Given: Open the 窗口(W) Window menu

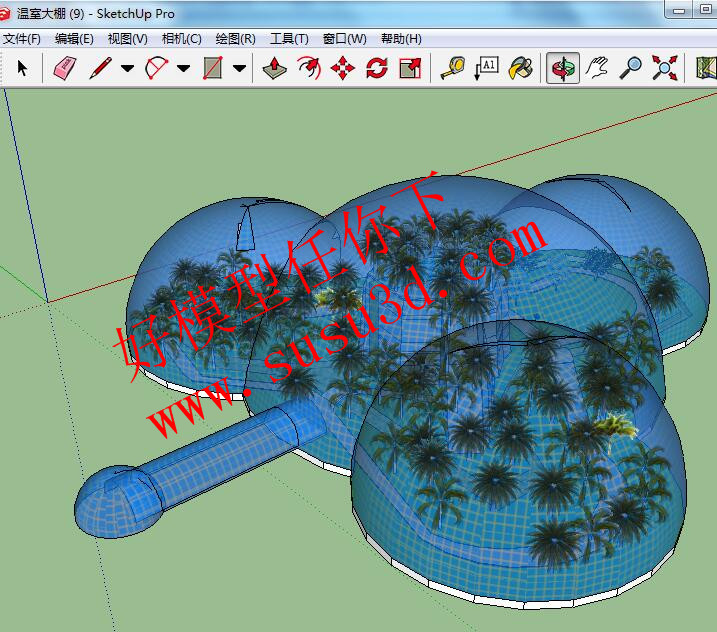Looking at the screenshot, I should pyautogui.click(x=344, y=39).
